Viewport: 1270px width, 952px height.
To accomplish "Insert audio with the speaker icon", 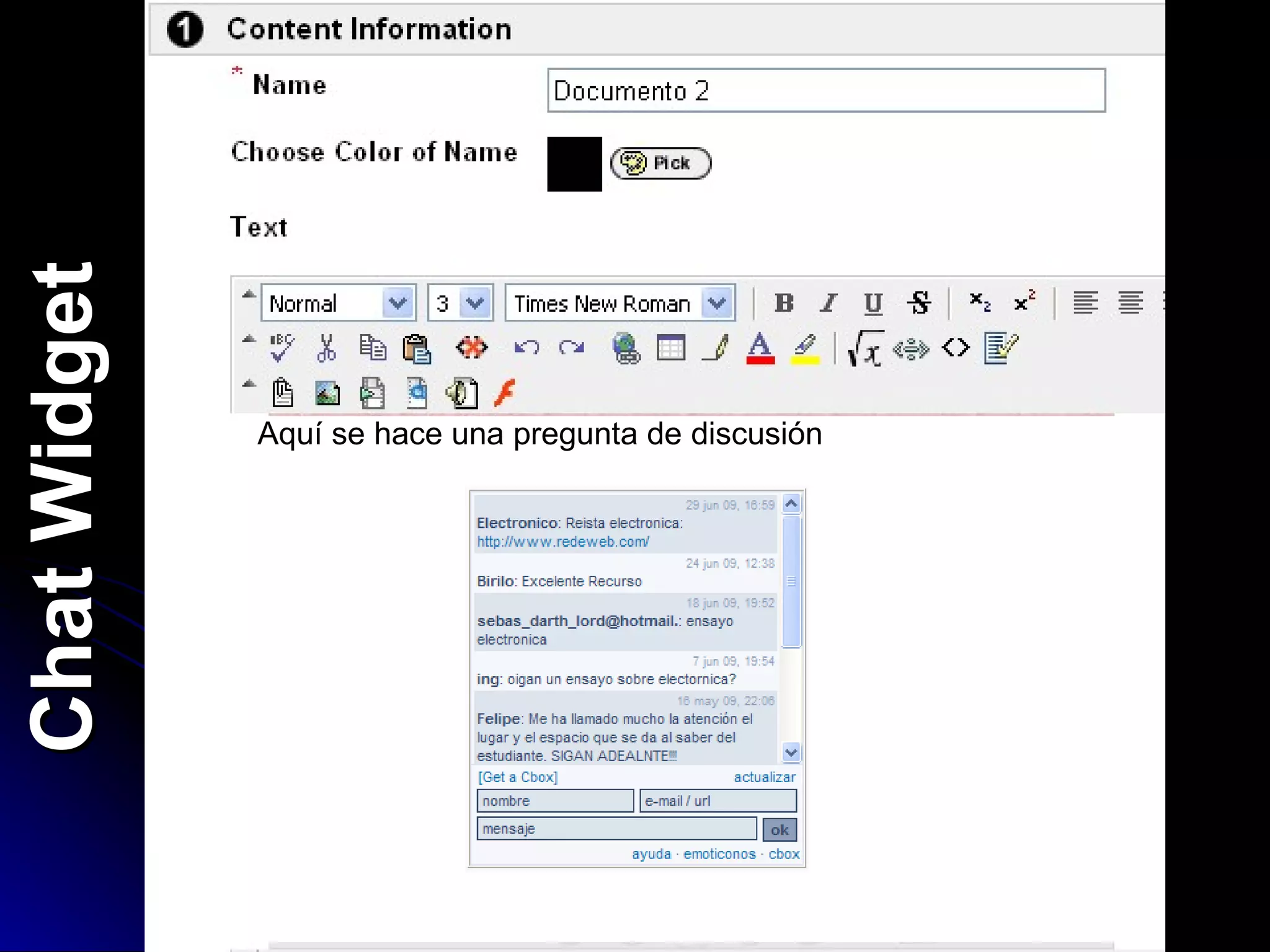I will tap(462, 393).
